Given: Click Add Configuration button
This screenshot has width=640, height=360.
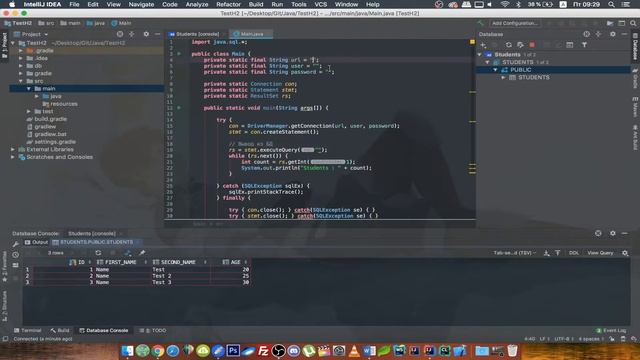Looking at the screenshot, I should pyautogui.click(x=515, y=23).
